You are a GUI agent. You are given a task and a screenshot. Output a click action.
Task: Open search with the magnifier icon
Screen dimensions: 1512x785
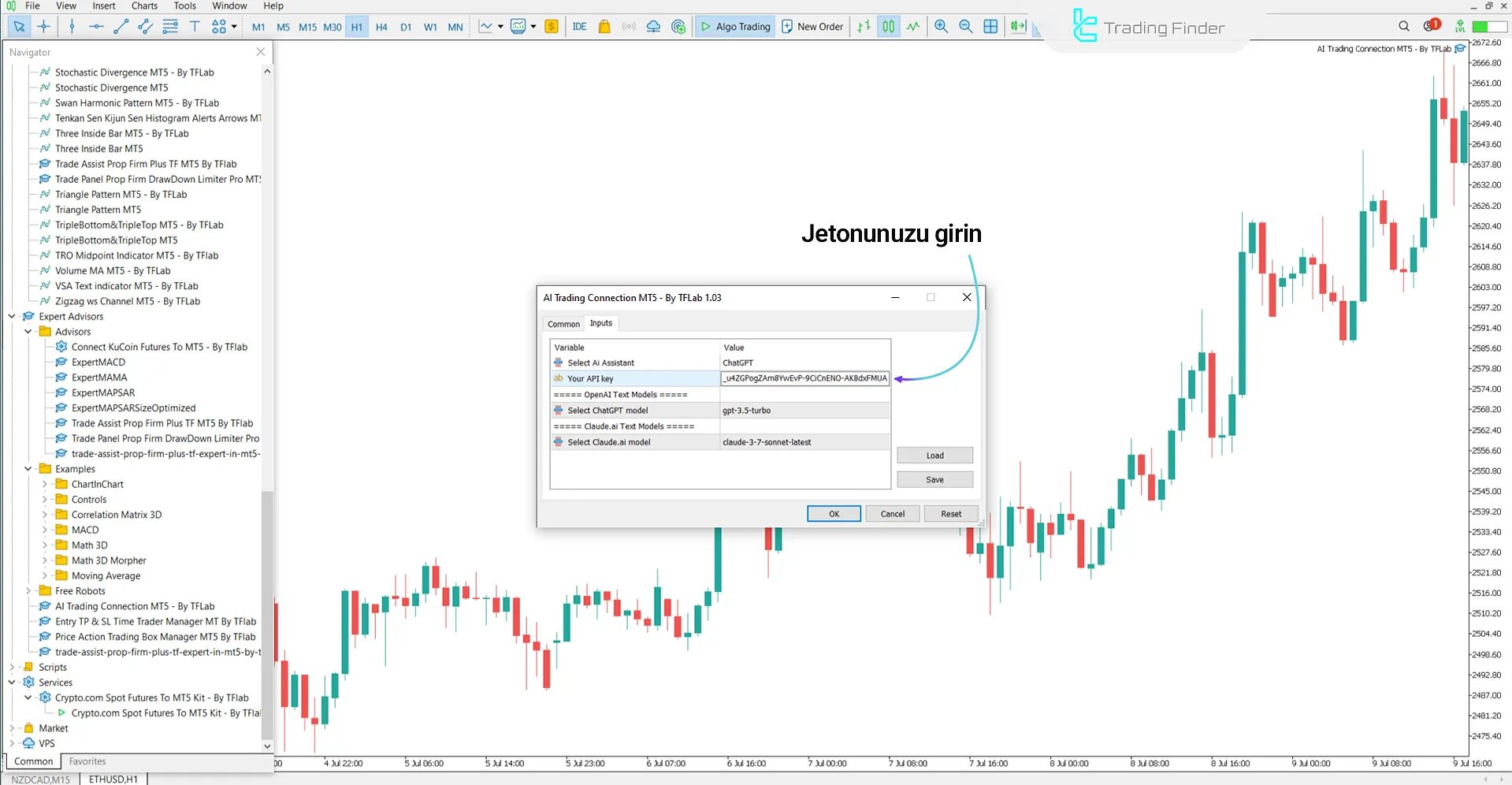[1403, 26]
